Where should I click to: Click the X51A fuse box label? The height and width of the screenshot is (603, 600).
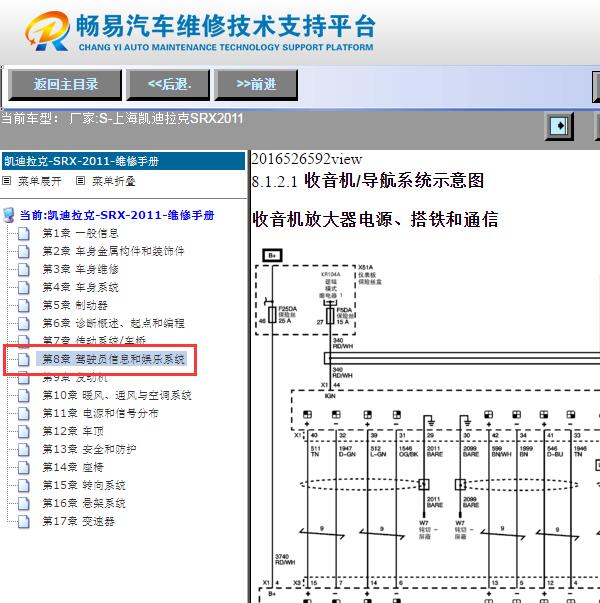click(366, 267)
